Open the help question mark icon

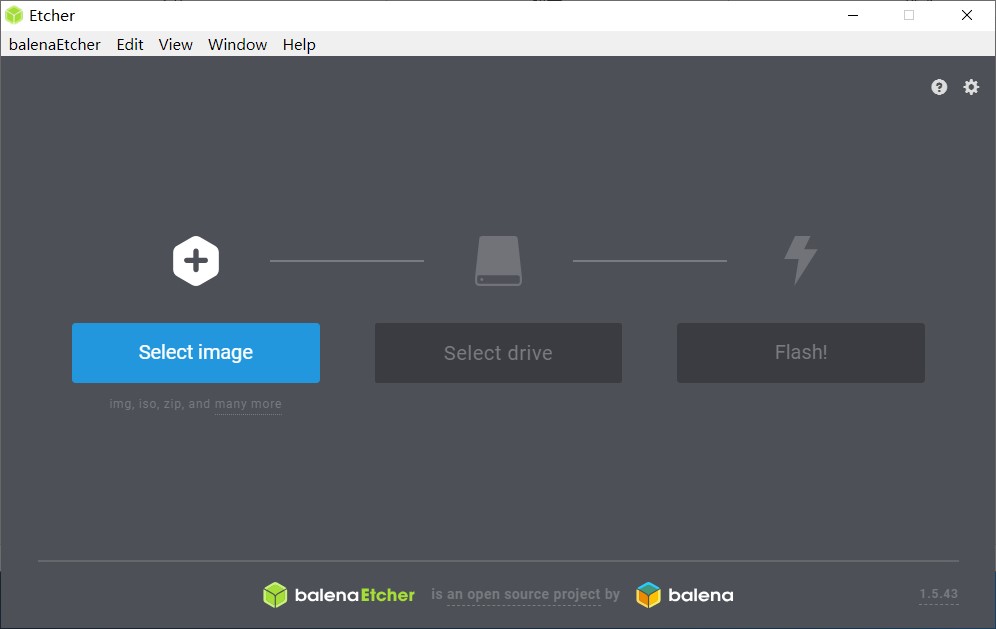point(939,87)
